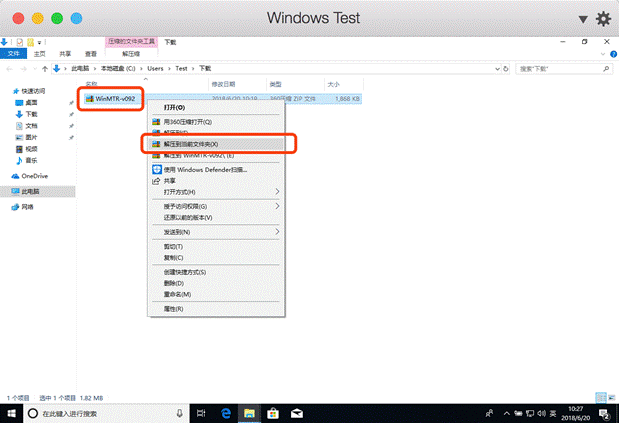The image size is (619, 423).
Task: Open the 文件 ribbon tab
Action: point(14,53)
